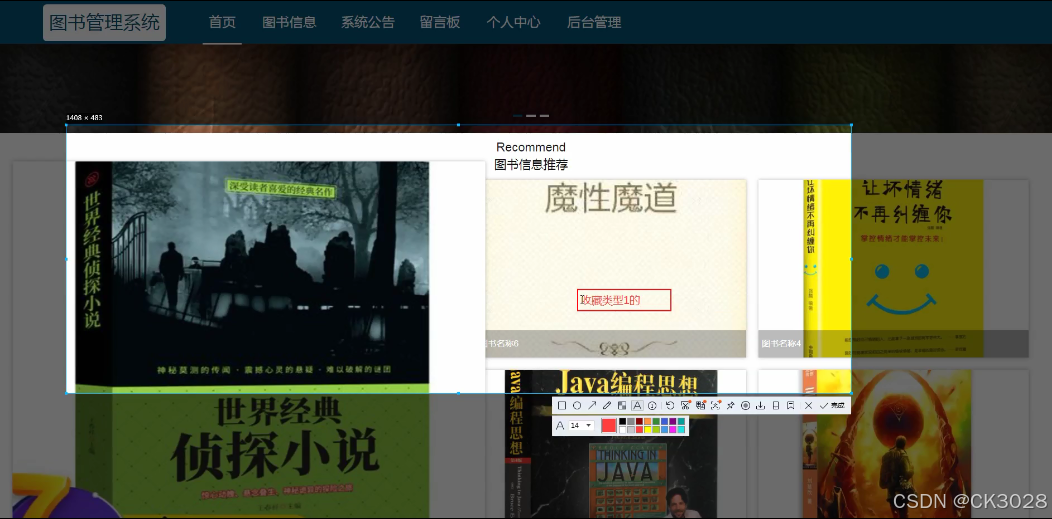Pick the yellow color swatch
The width and height of the screenshot is (1052, 519).
pyautogui.click(x=647, y=430)
